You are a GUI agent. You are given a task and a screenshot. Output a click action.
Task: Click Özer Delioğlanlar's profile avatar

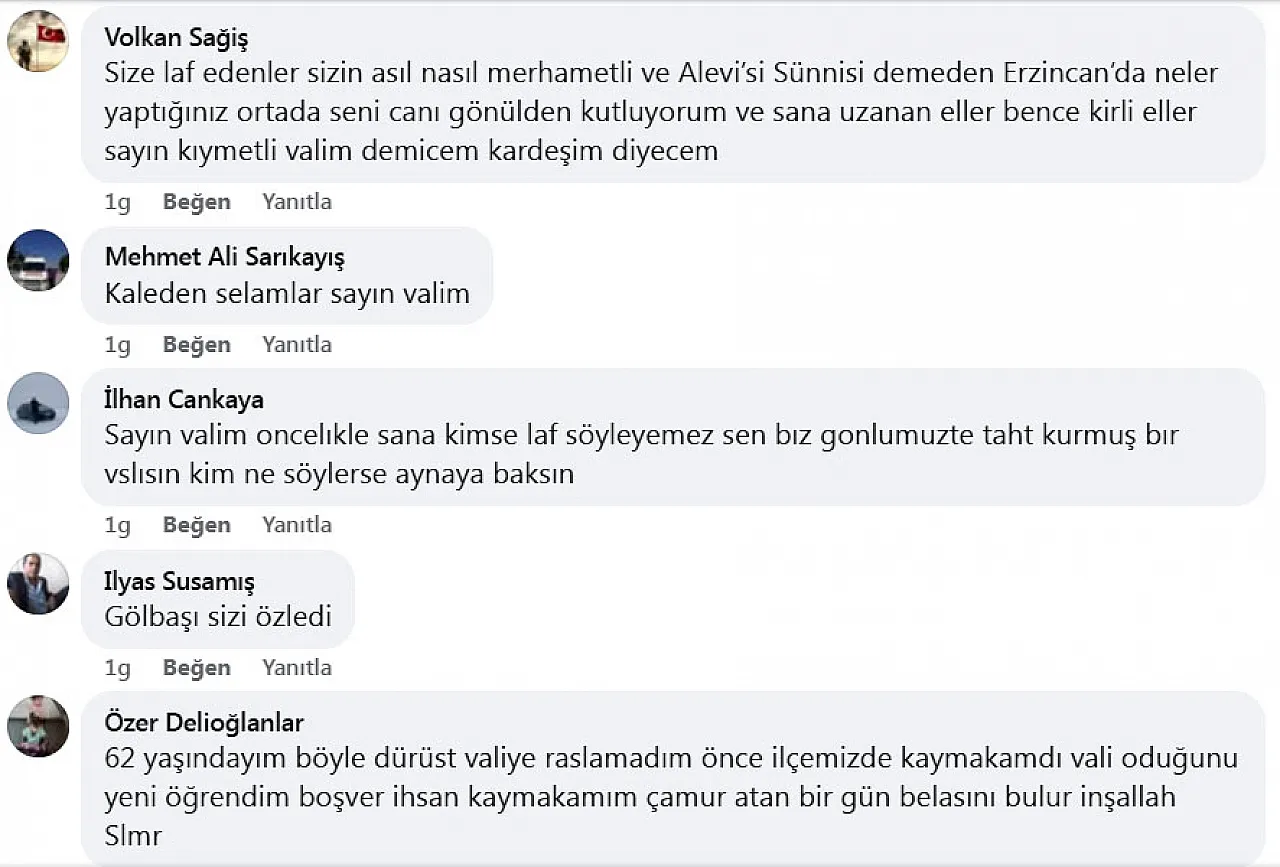[x=38, y=726]
